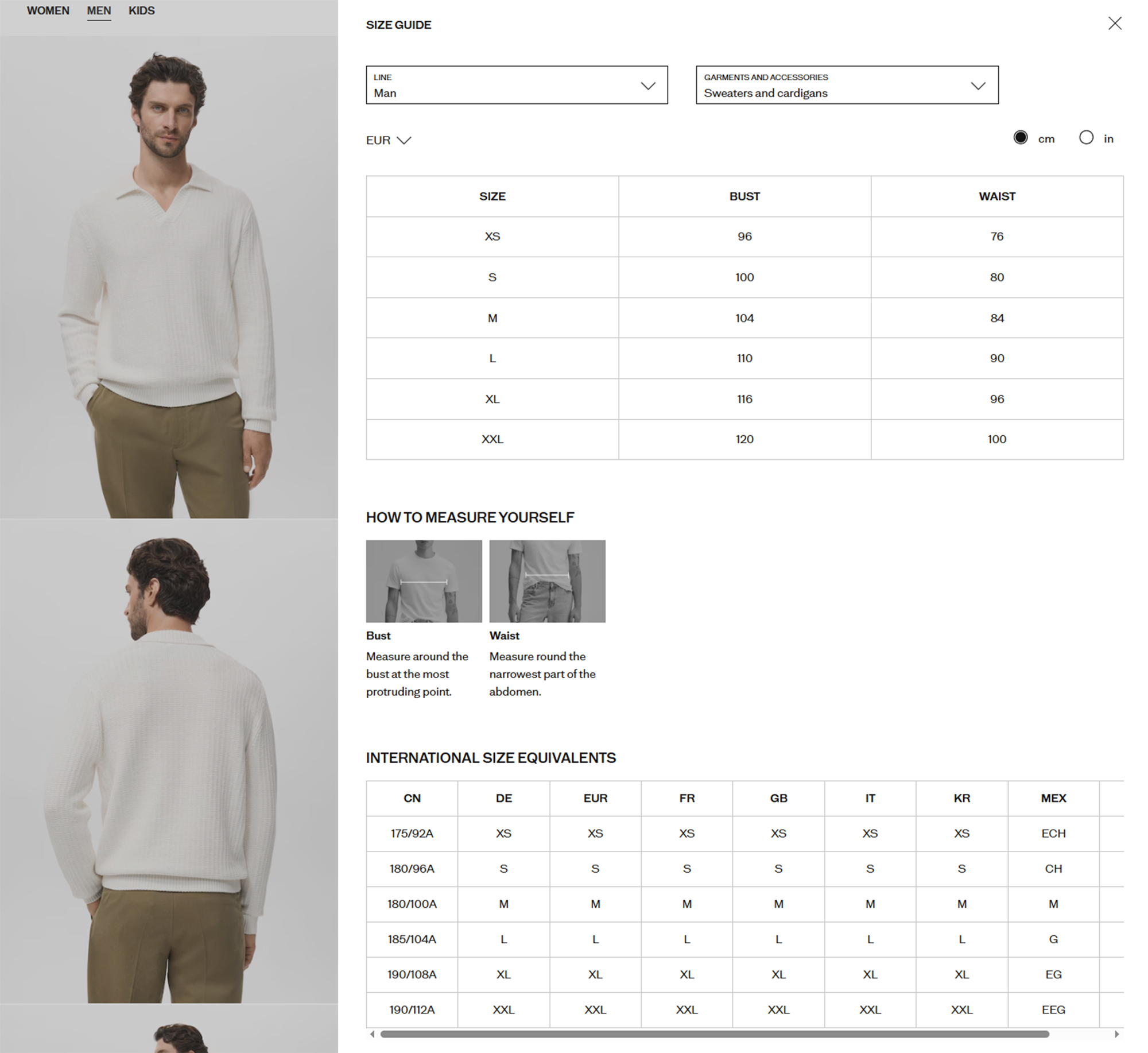This screenshot has width=1148, height=1053.
Task: Expand Garments and Accessories dropdown
Action: [846, 85]
